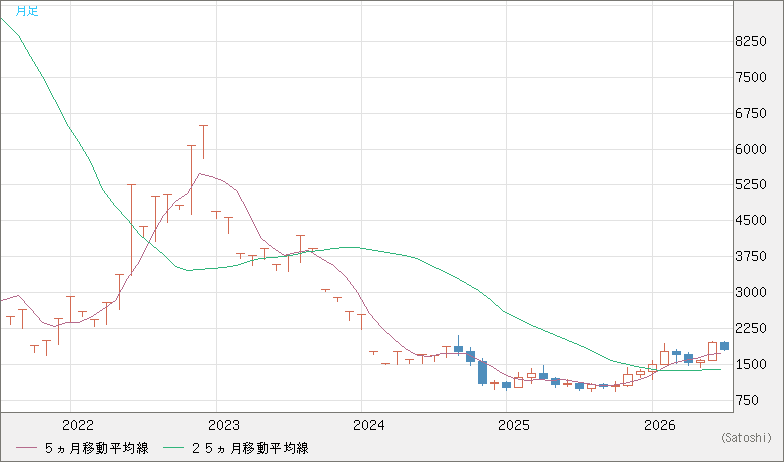Click the purple 5-month line color sample in legend
784x462 pixels.
(26, 448)
